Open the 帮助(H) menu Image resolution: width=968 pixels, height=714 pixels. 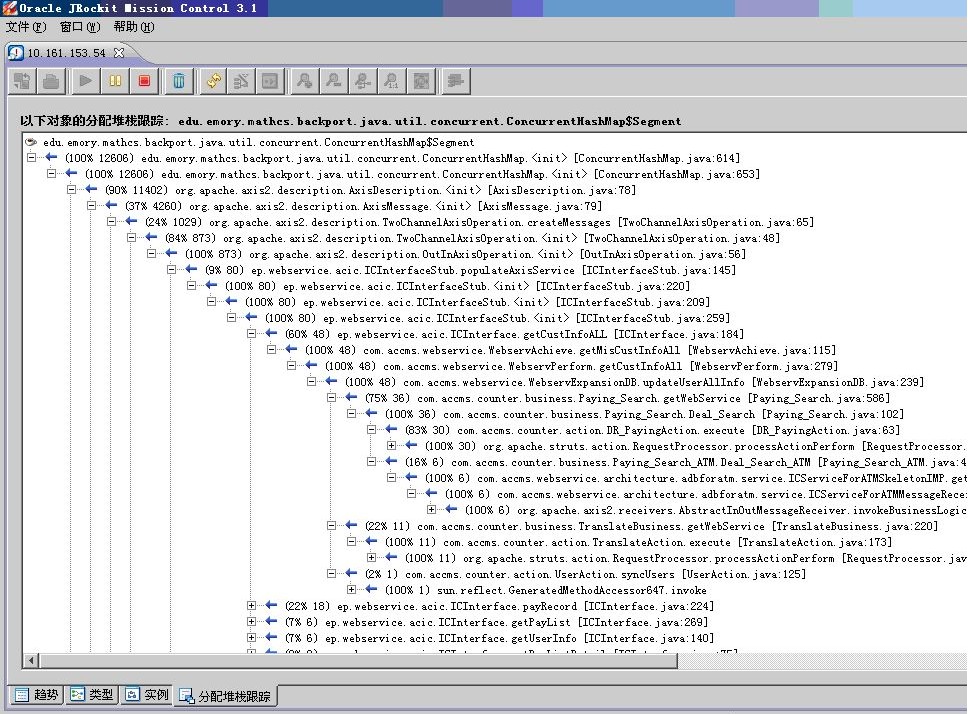[x=134, y=27]
